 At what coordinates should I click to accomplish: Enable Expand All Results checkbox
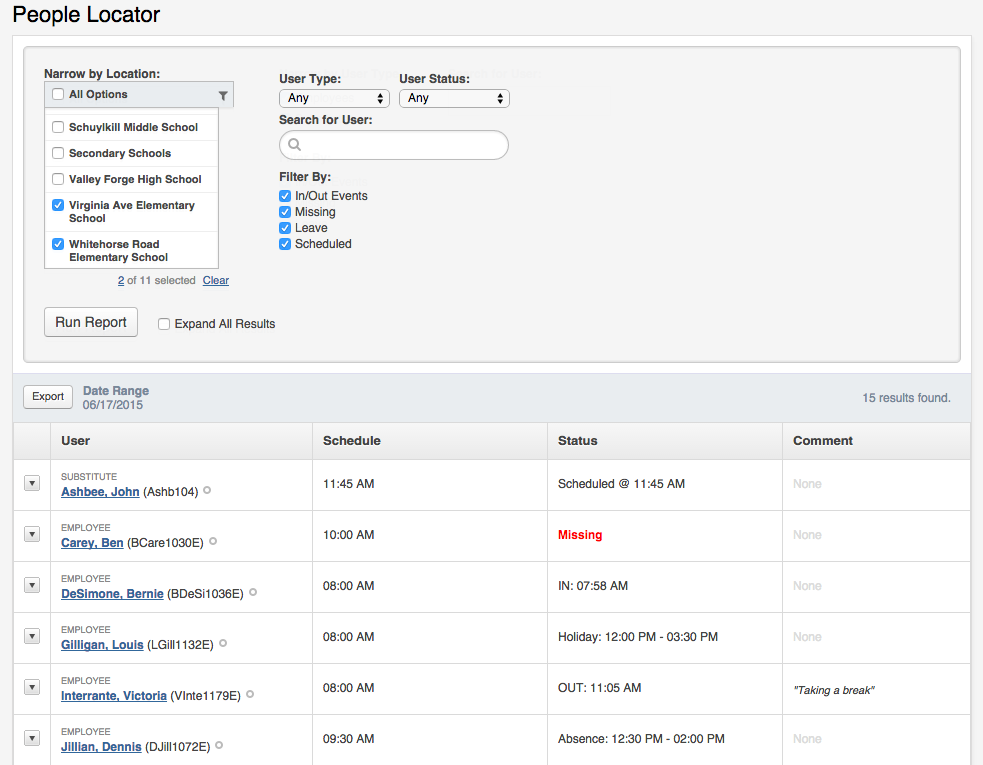tap(164, 324)
